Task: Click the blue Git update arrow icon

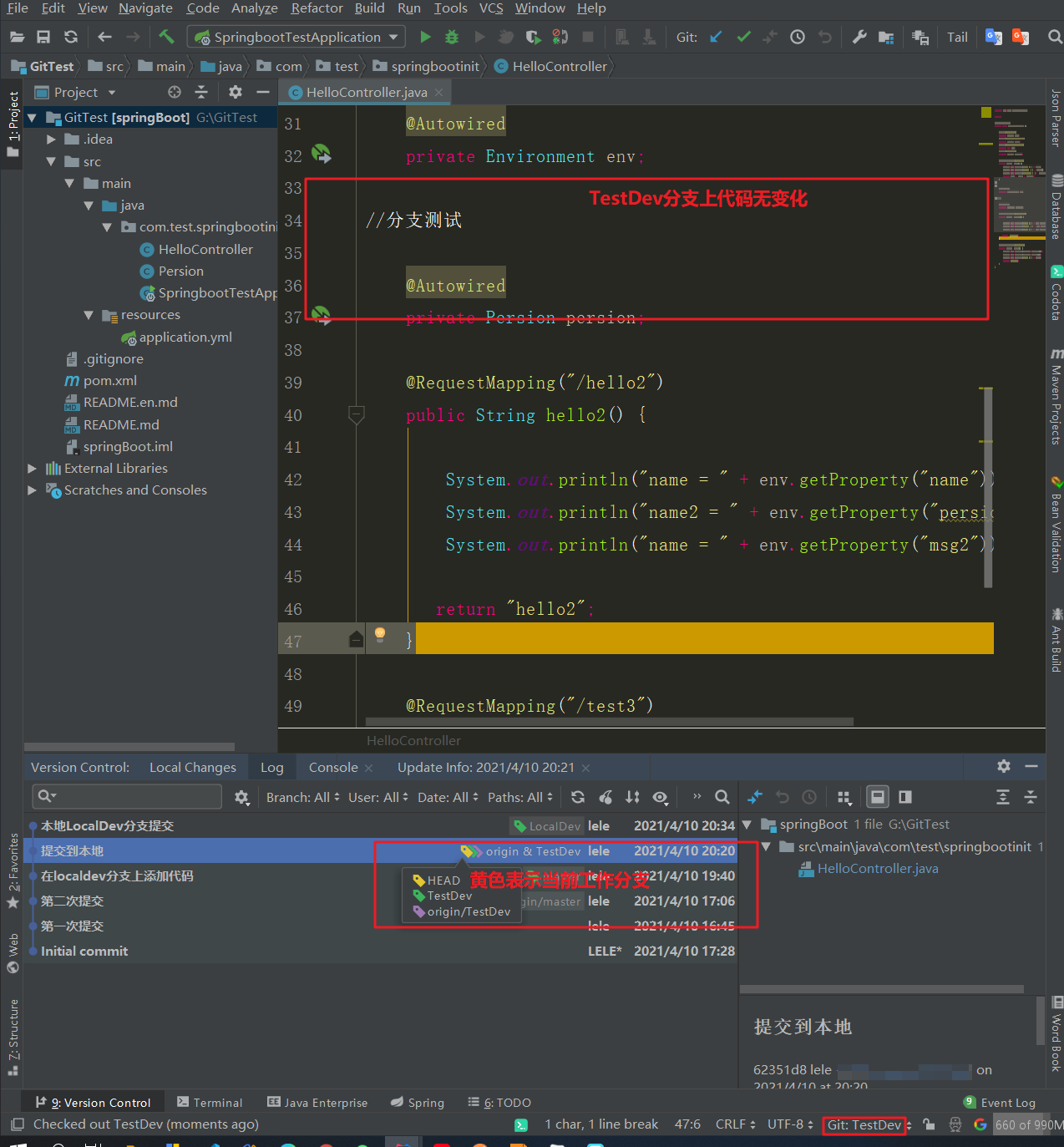Action: pos(715,37)
